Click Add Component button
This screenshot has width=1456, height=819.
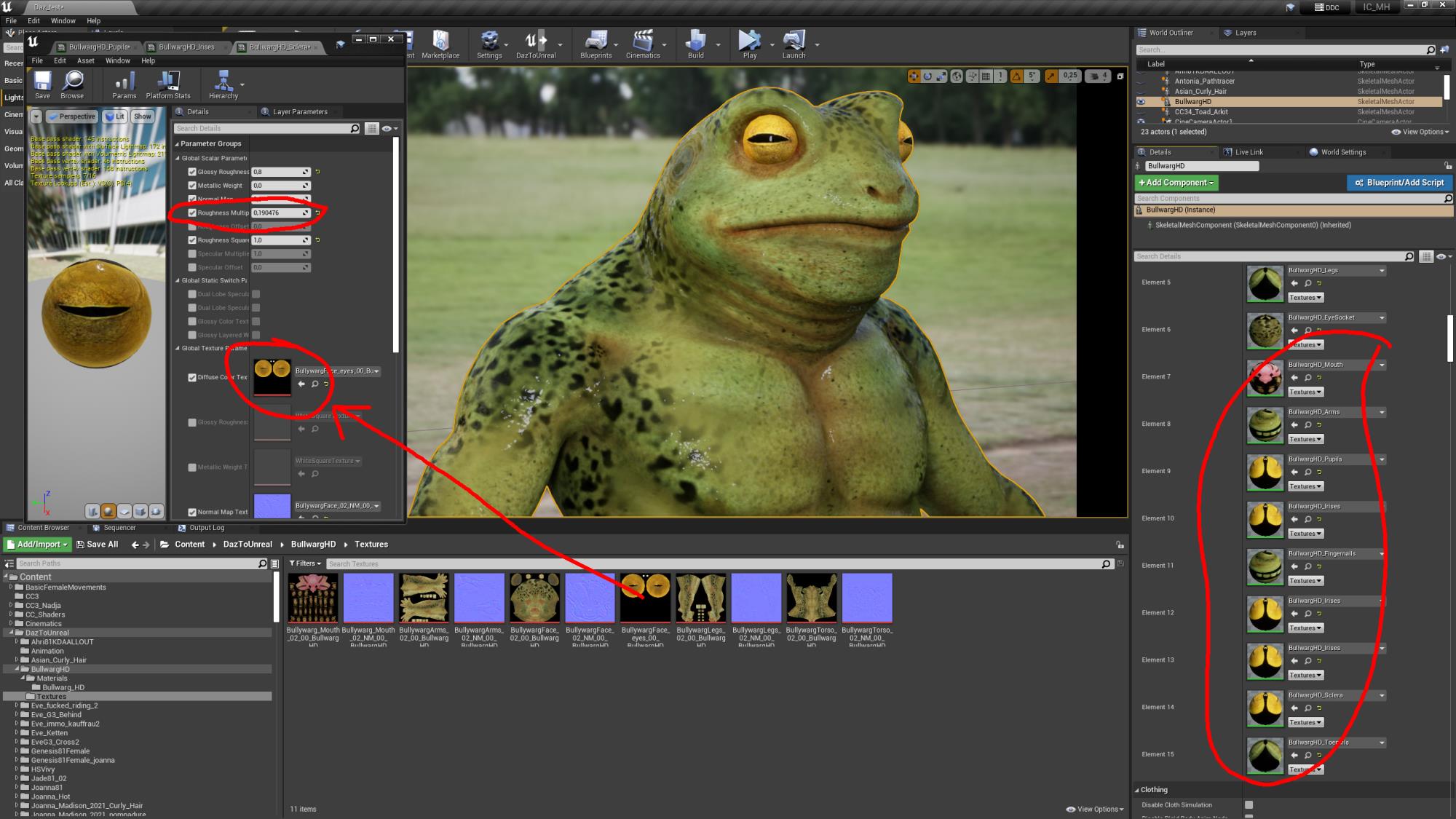click(x=1176, y=183)
